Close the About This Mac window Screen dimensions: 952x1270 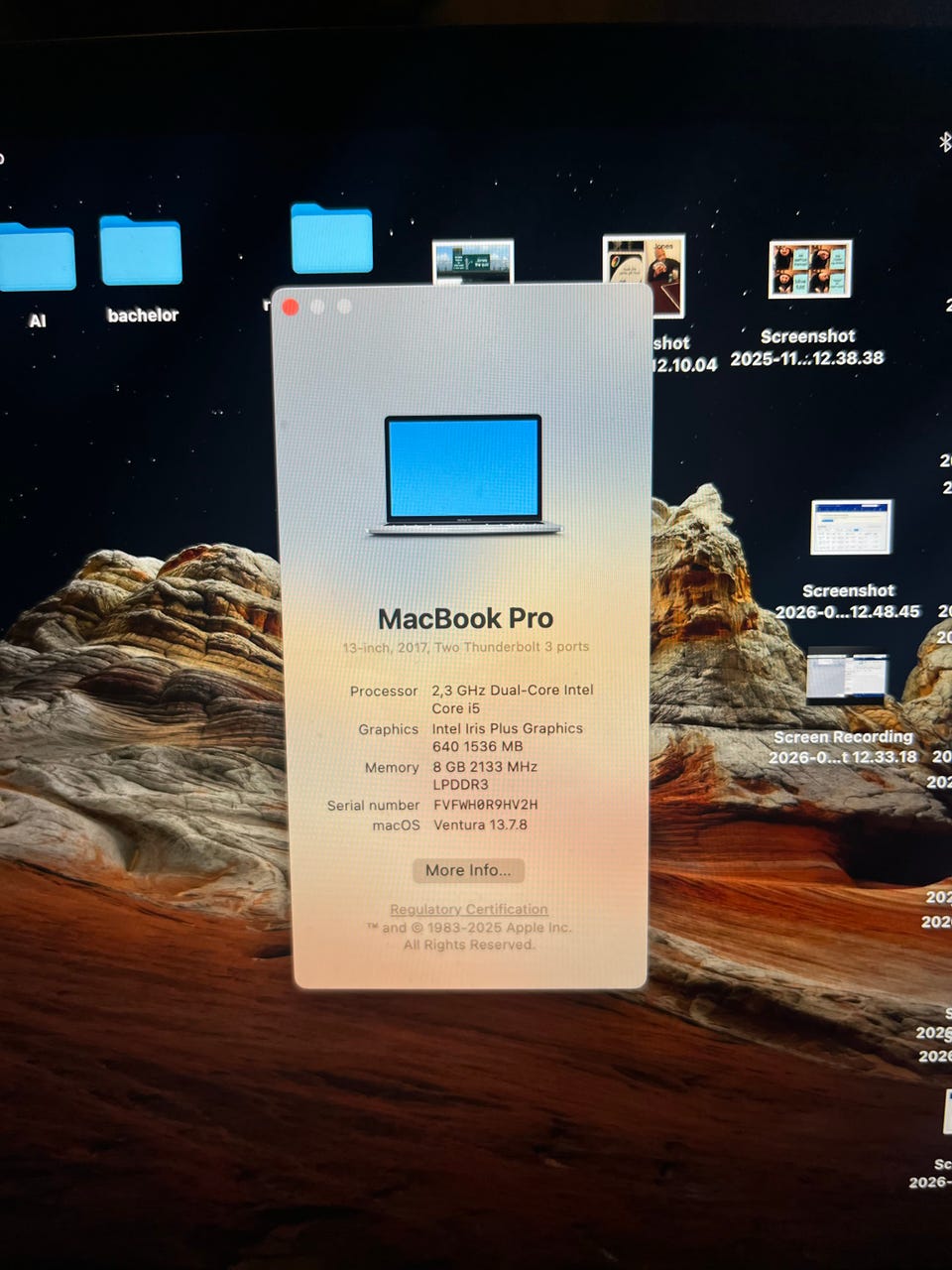pyautogui.click(x=291, y=307)
